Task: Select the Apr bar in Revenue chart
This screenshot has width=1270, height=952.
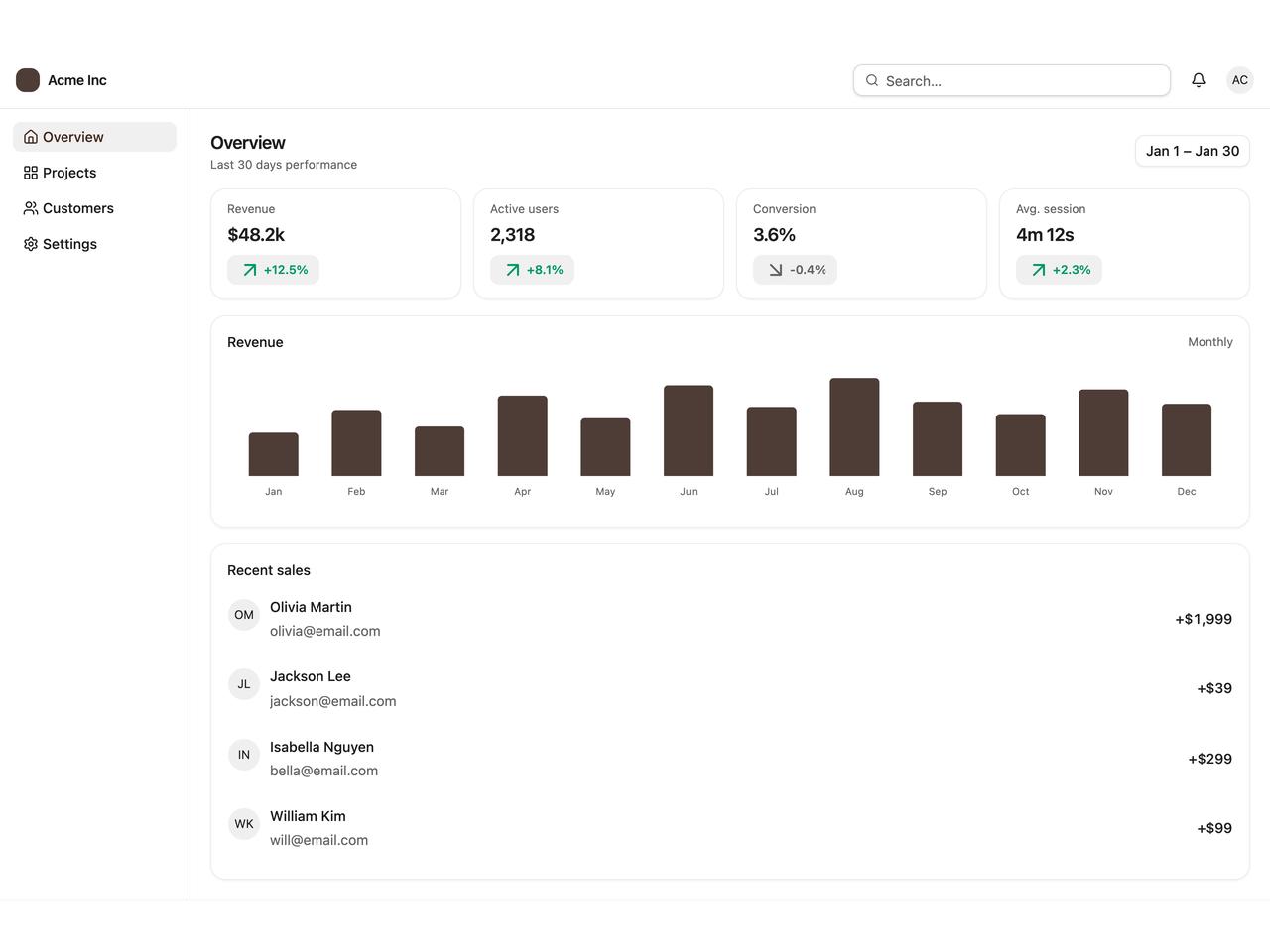Action: click(523, 435)
